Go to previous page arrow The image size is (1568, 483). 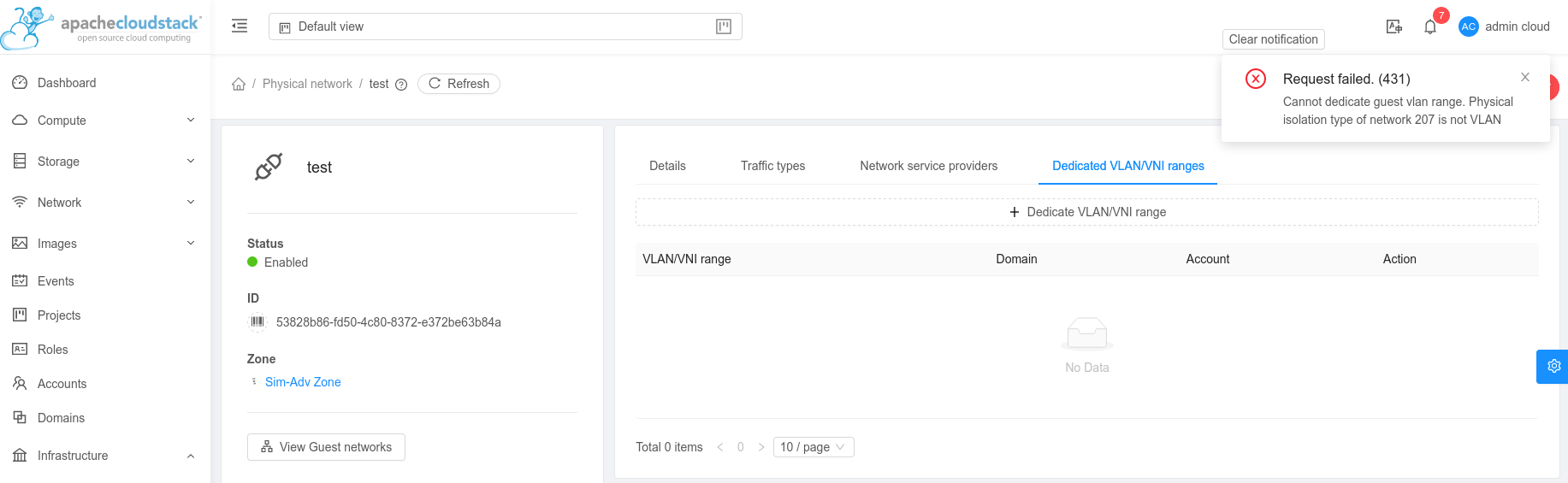[720, 447]
